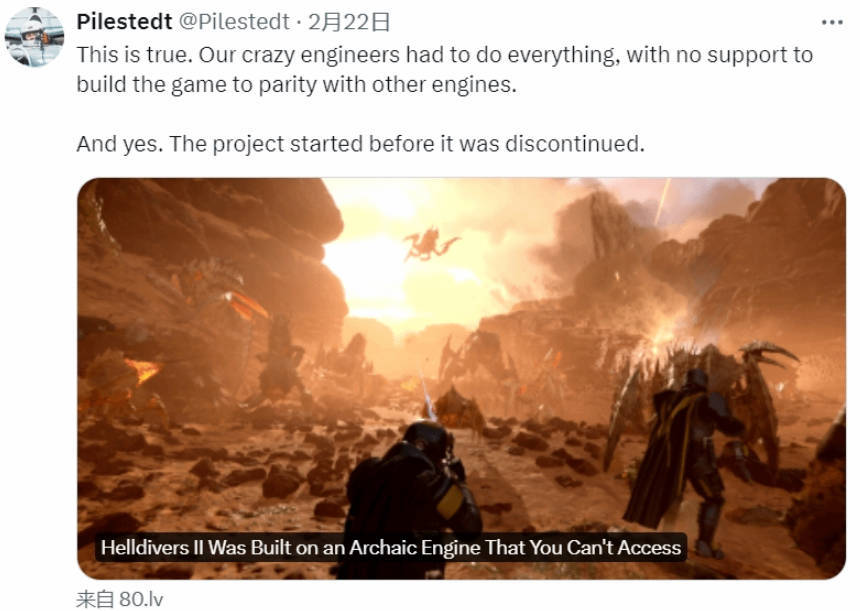Click Pilestedt's profile avatar picture
This screenshot has width=860, height=611.
tap(34, 37)
